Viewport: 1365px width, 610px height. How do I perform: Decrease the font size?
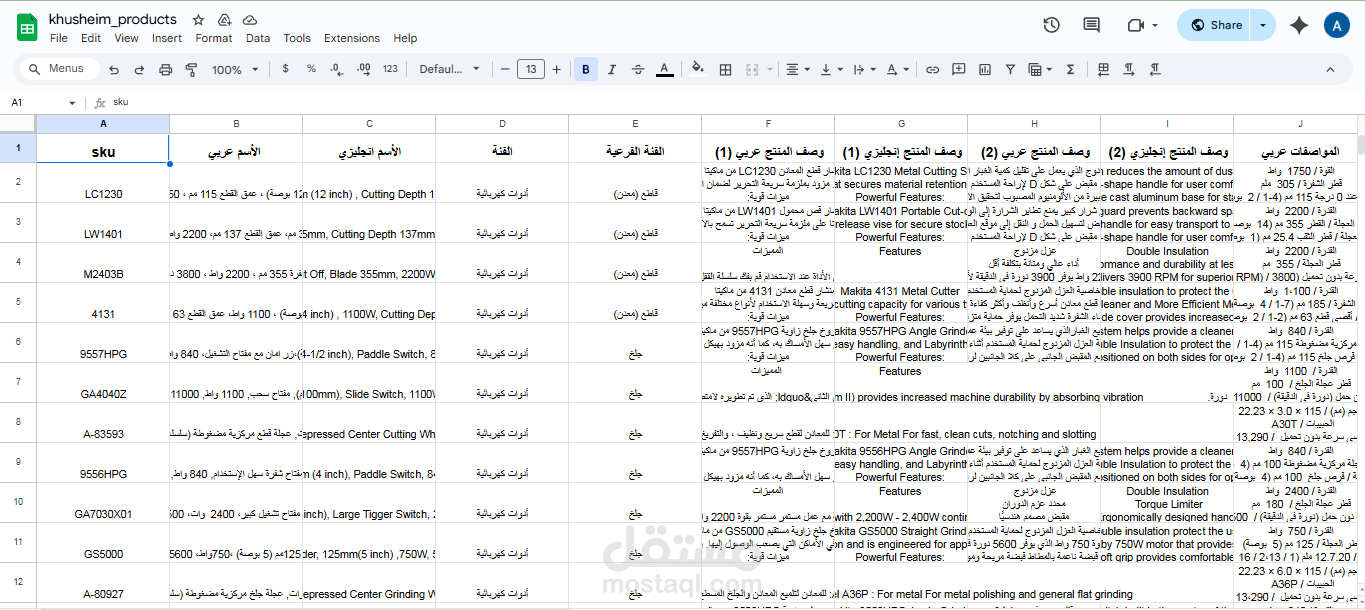coord(504,69)
